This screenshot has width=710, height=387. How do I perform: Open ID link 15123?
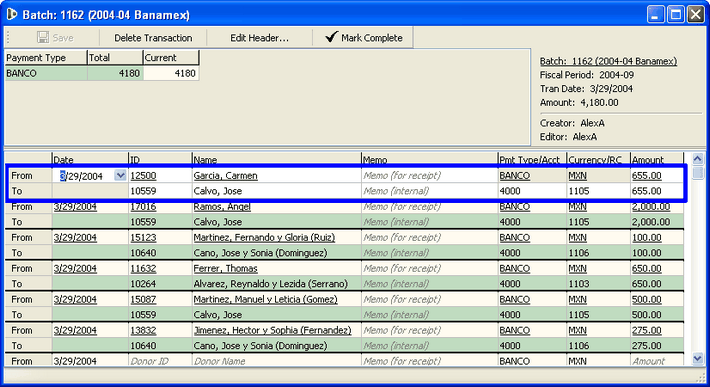coord(143,237)
